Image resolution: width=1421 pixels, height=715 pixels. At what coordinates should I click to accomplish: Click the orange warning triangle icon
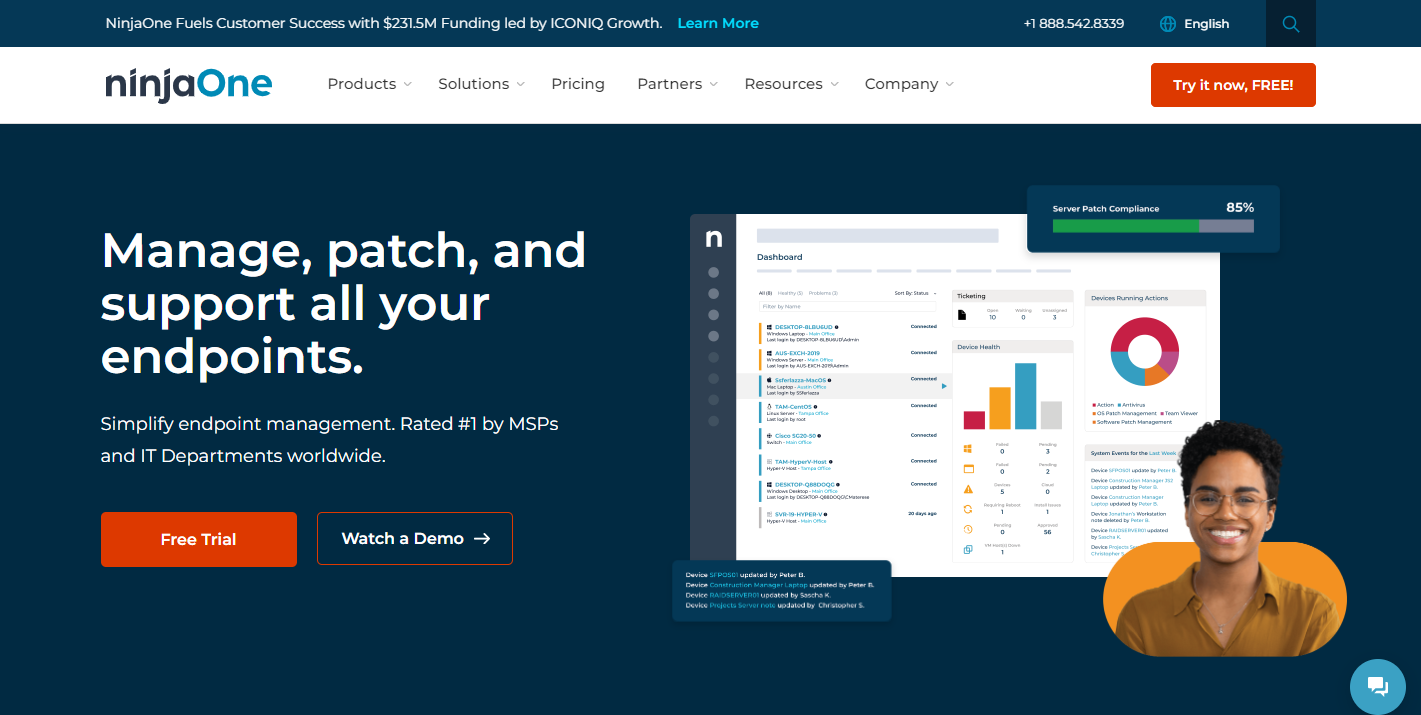point(968,489)
